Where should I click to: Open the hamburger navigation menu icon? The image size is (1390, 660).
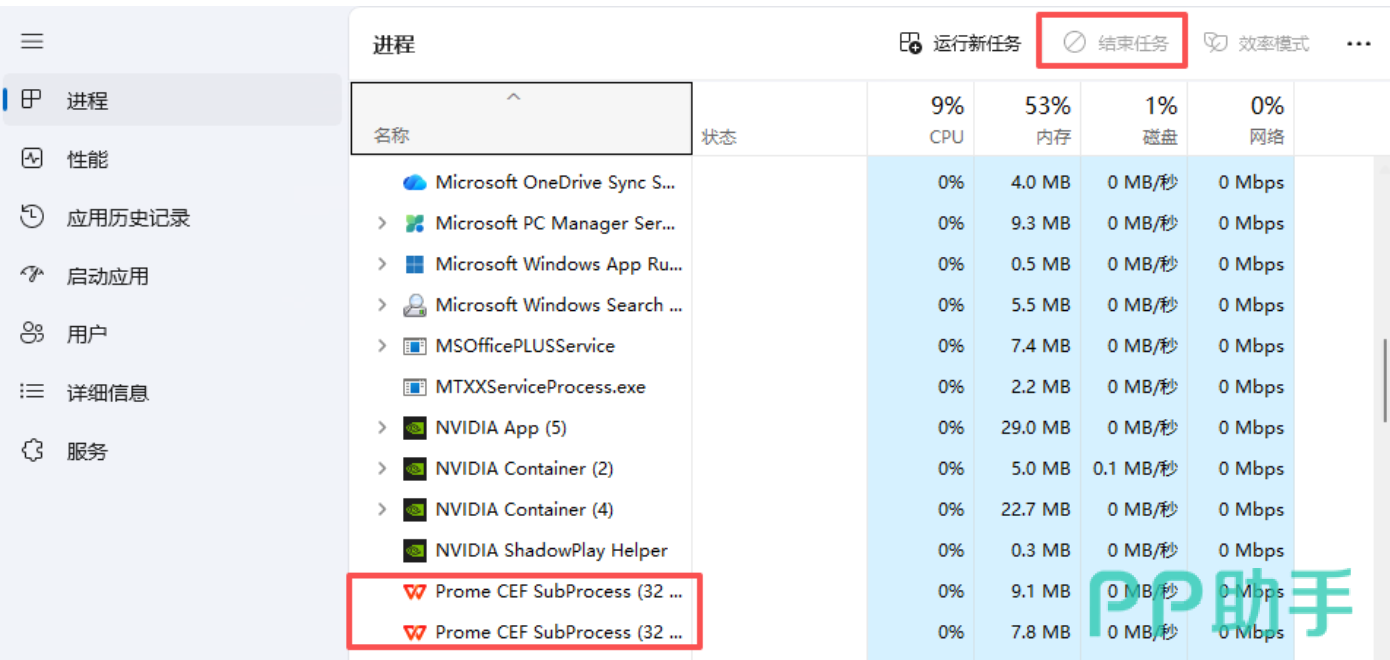(32, 41)
